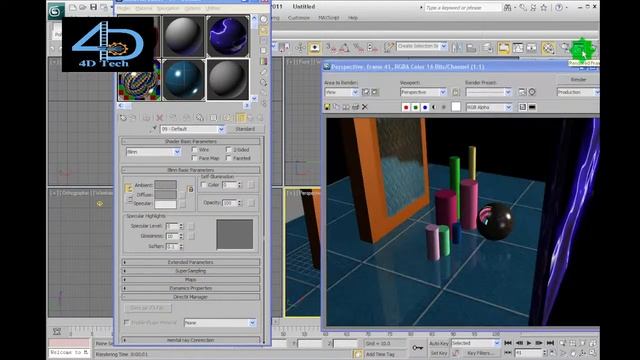This screenshot has width=640, height=360.
Task: Click the Diffuse color swatch
Action: [x=165, y=195]
